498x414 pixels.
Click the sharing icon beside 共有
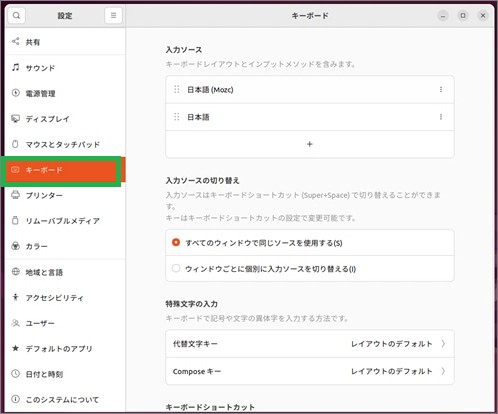[x=15, y=41]
